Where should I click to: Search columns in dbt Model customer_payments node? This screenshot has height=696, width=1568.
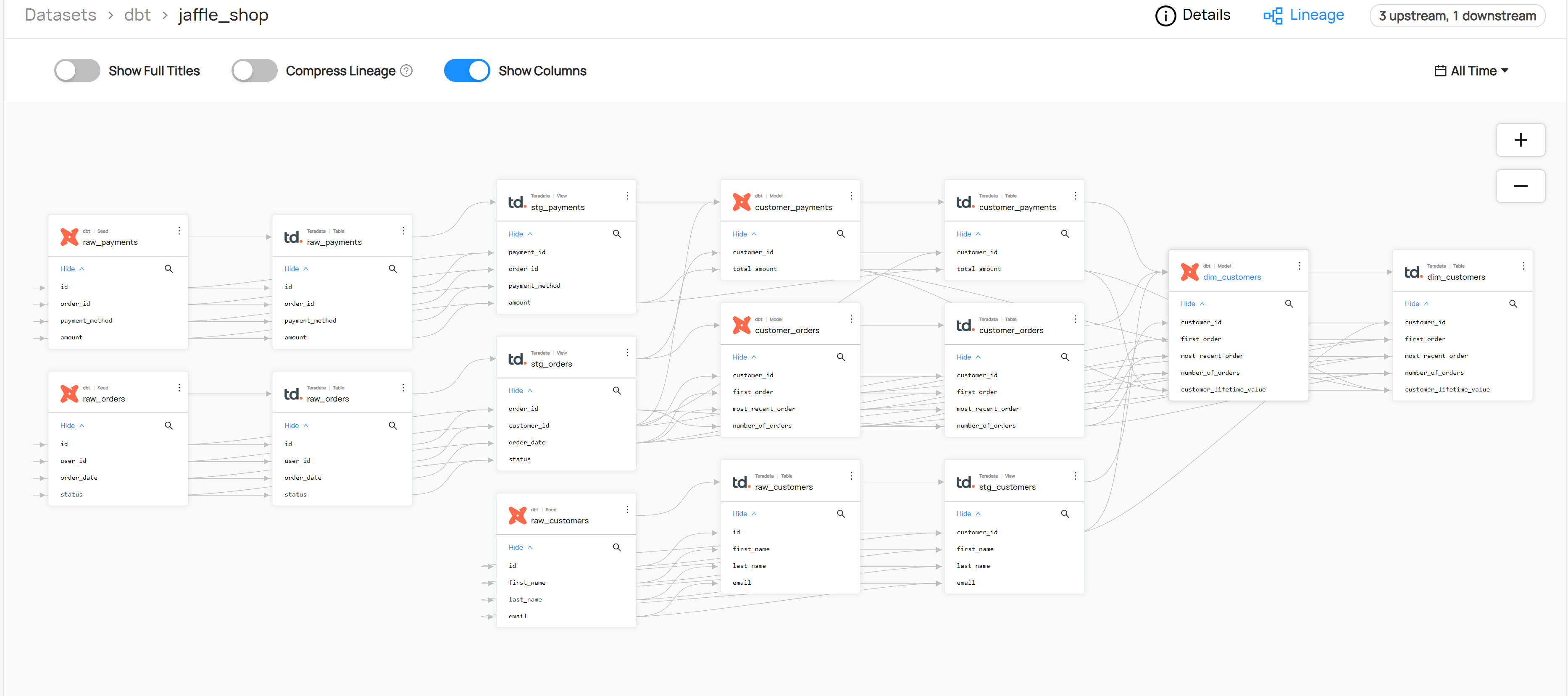[x=841, y=234]
